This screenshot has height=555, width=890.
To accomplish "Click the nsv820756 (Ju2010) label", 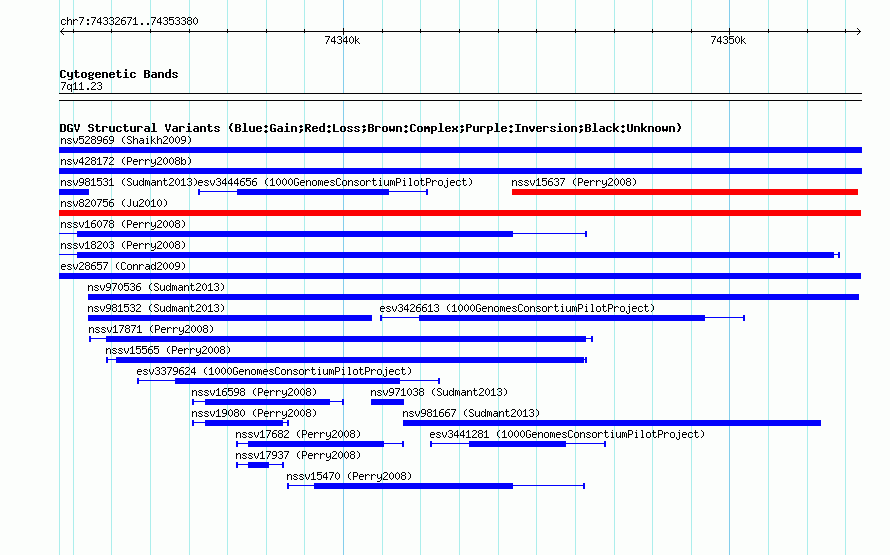I will [x=114, y=203].
